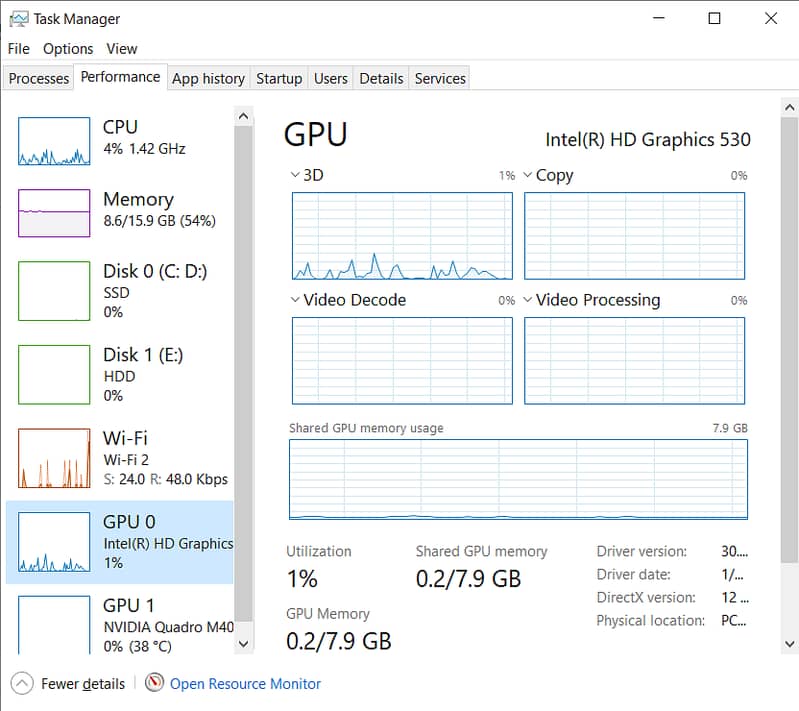Click the Resource Monitor icon

(x=154, y=684)
